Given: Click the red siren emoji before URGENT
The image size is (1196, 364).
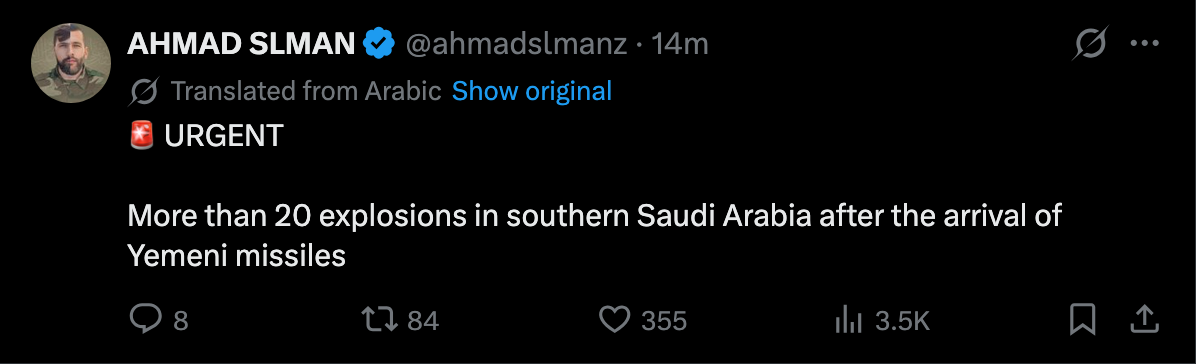Looking at the screenshot, I should point(142,137).
